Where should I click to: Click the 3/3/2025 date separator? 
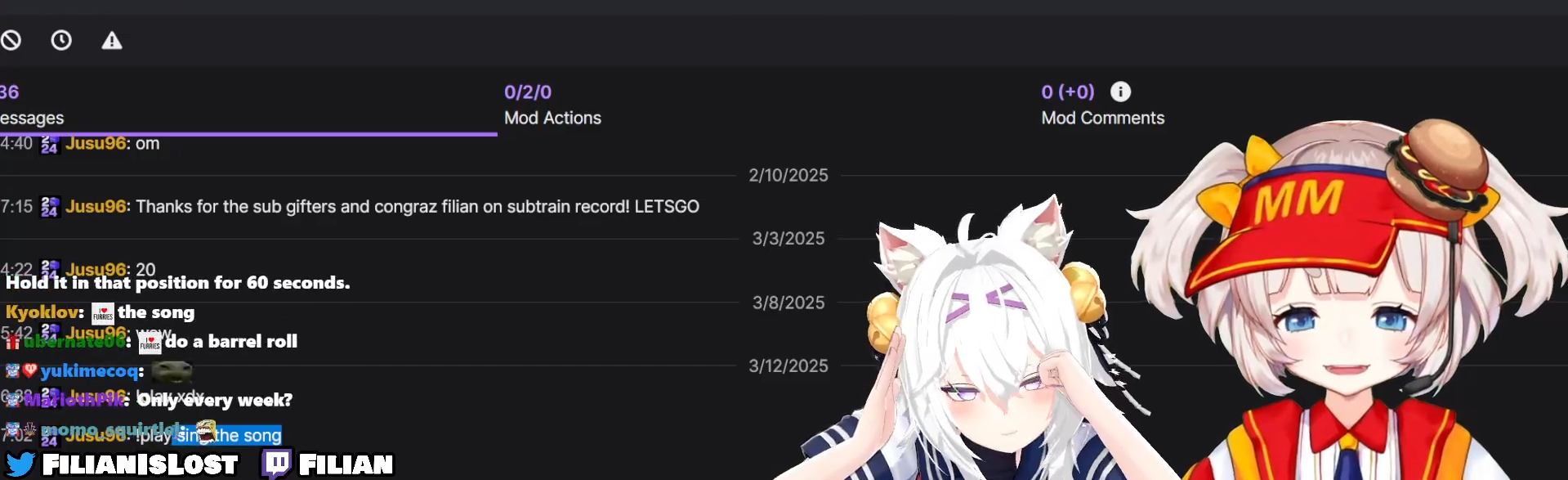pyautogui.click(x=788, y=239)
